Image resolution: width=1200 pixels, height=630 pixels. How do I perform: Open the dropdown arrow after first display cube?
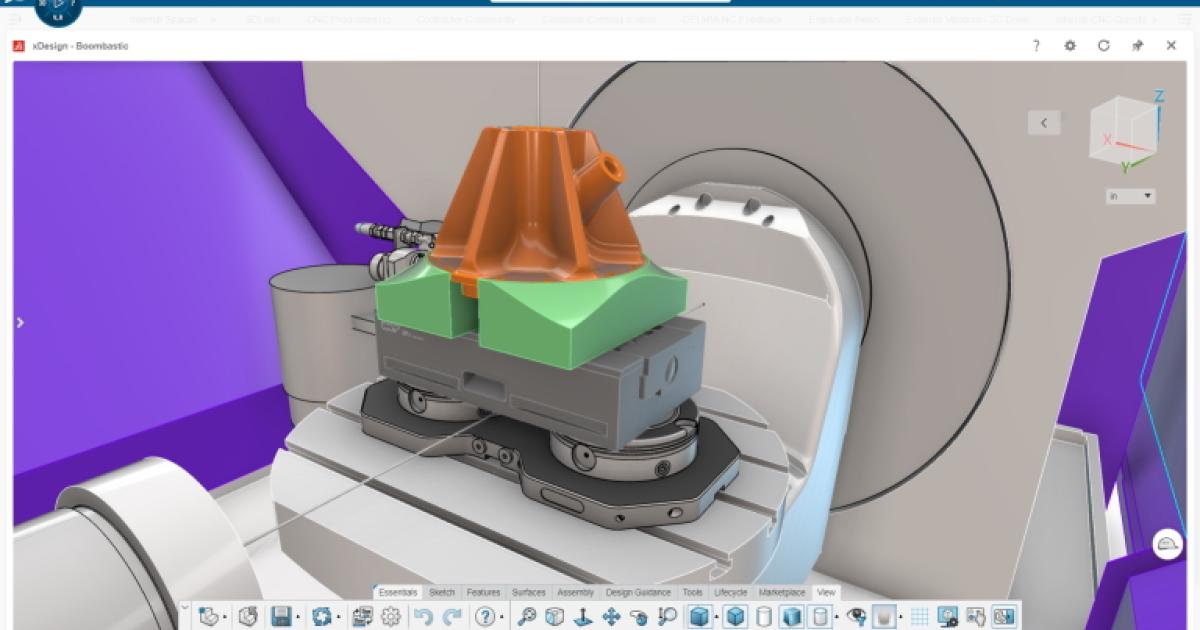click(x=717, y=618)
